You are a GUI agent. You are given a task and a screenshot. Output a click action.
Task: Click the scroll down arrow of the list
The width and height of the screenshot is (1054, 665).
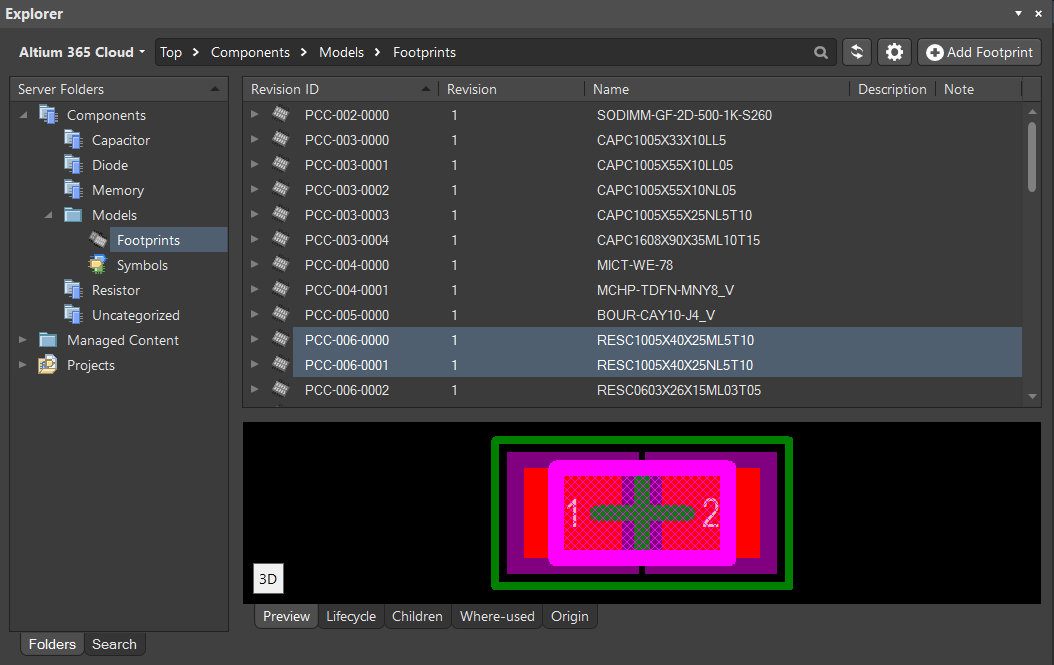(1032, 397)
